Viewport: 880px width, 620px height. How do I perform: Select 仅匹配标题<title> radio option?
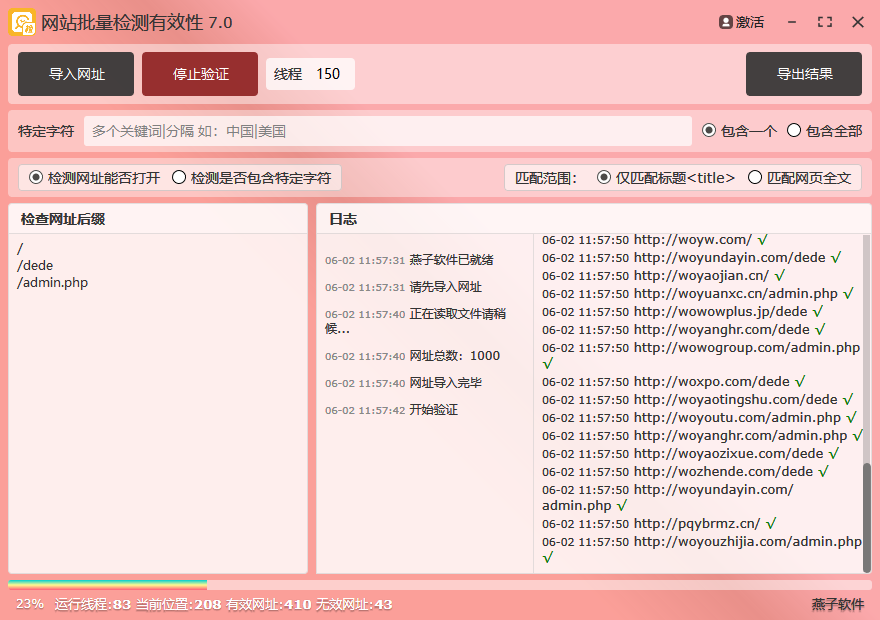[x=666, y=178]
